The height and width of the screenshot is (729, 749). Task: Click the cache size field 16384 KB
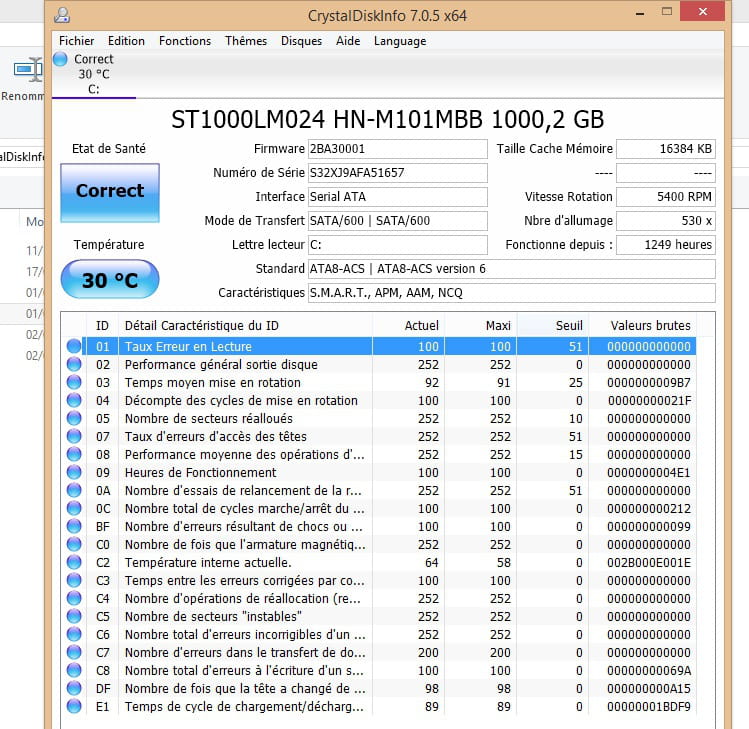click(x=666, y=149)
